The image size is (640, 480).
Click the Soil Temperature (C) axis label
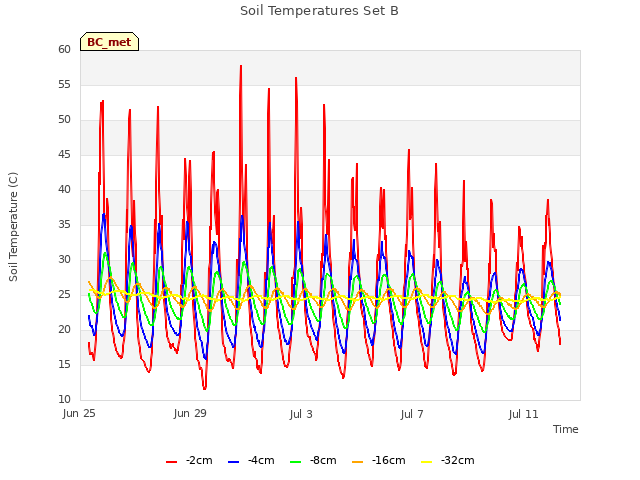click(13, 227)
